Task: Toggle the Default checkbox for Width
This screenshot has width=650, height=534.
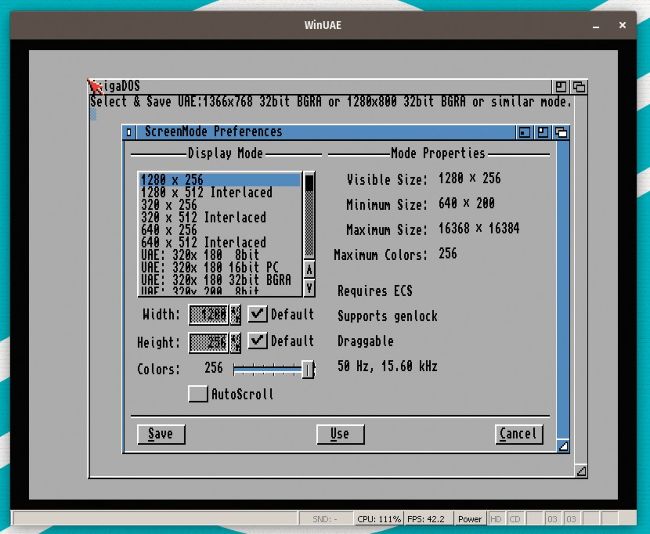Action: [x=257, y=314]
